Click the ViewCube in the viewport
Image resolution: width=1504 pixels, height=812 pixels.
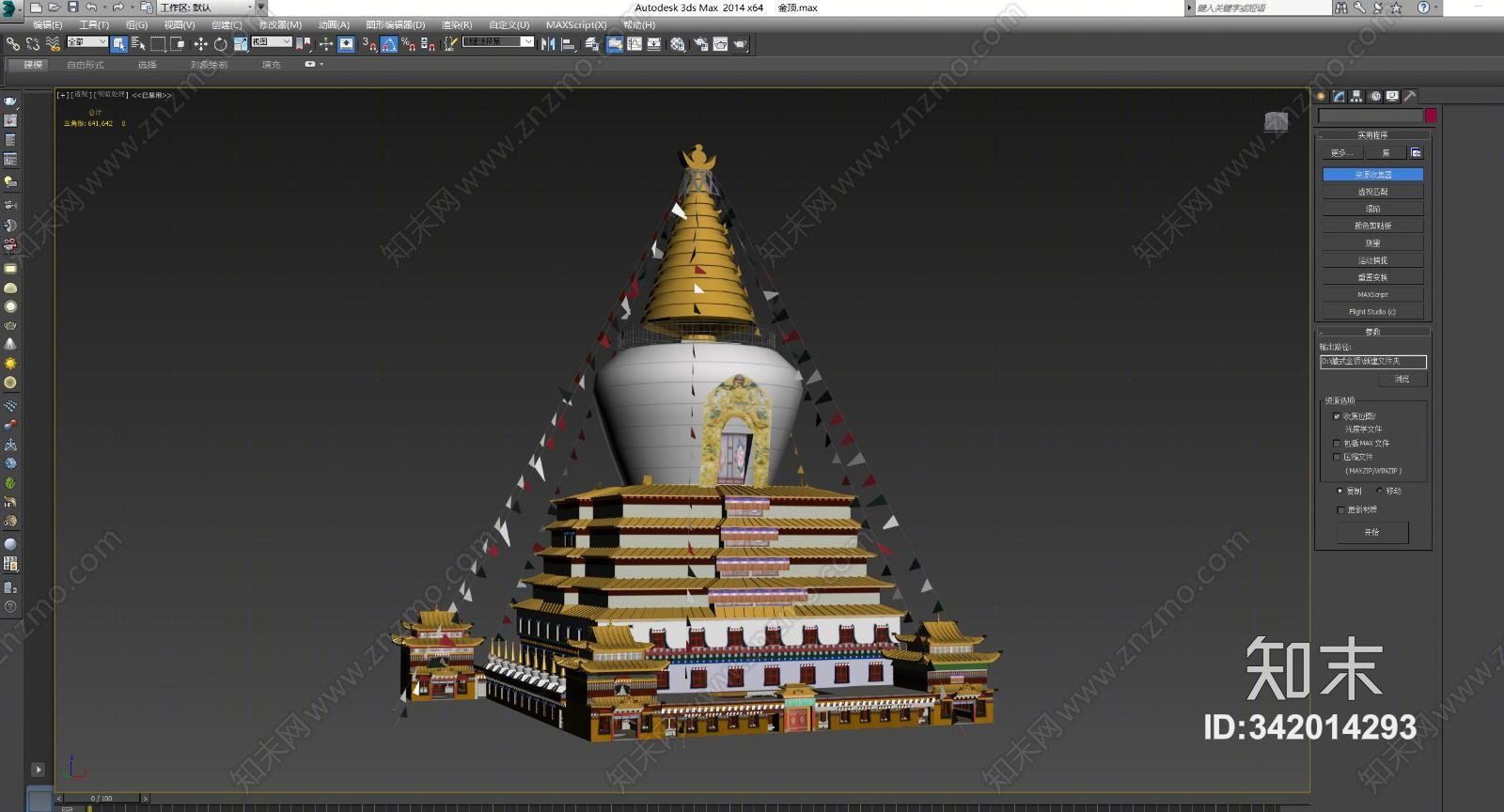click(x=1276, y=121)
